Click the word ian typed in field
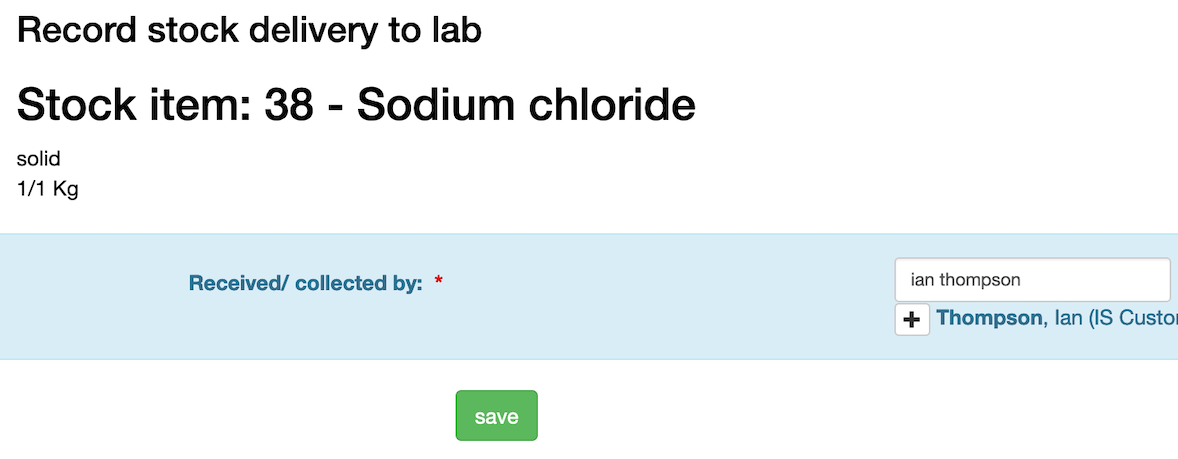Screen dimensions: 1178x459 920,280
